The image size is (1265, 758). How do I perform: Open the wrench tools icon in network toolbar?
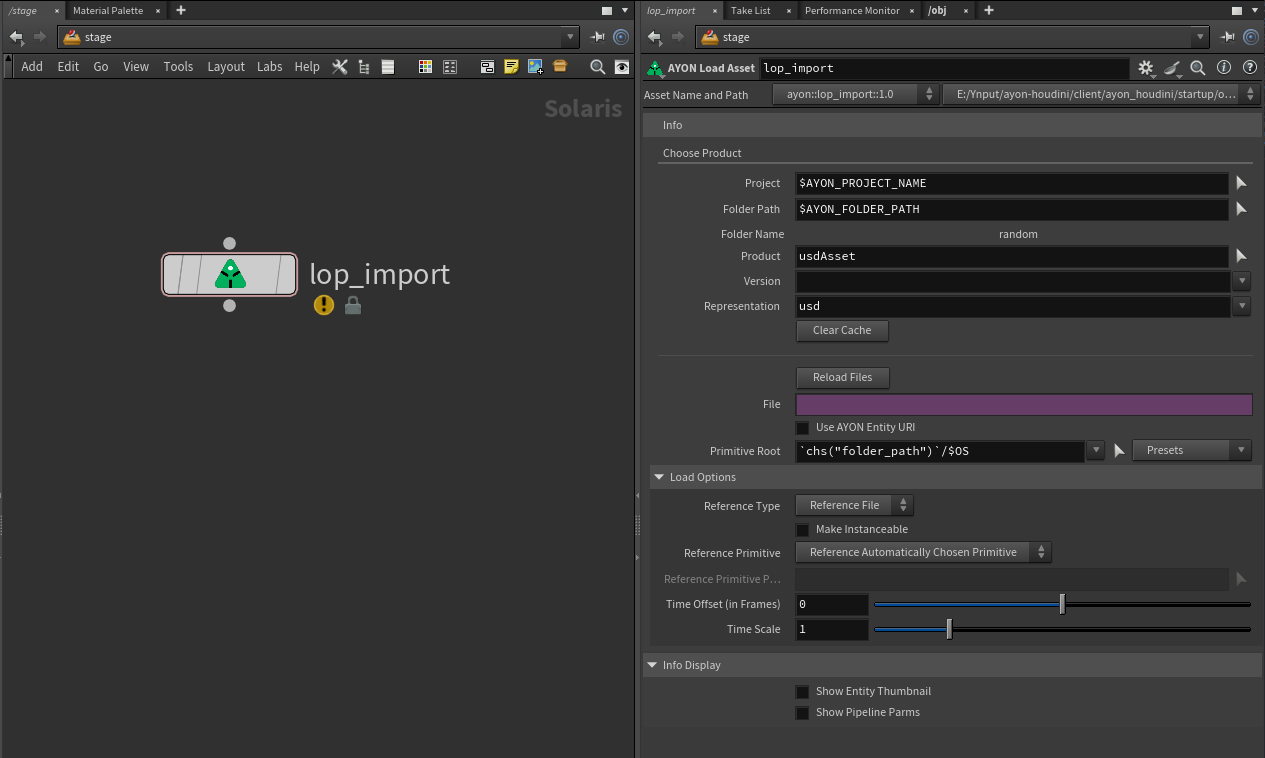[x=340, y=67]
